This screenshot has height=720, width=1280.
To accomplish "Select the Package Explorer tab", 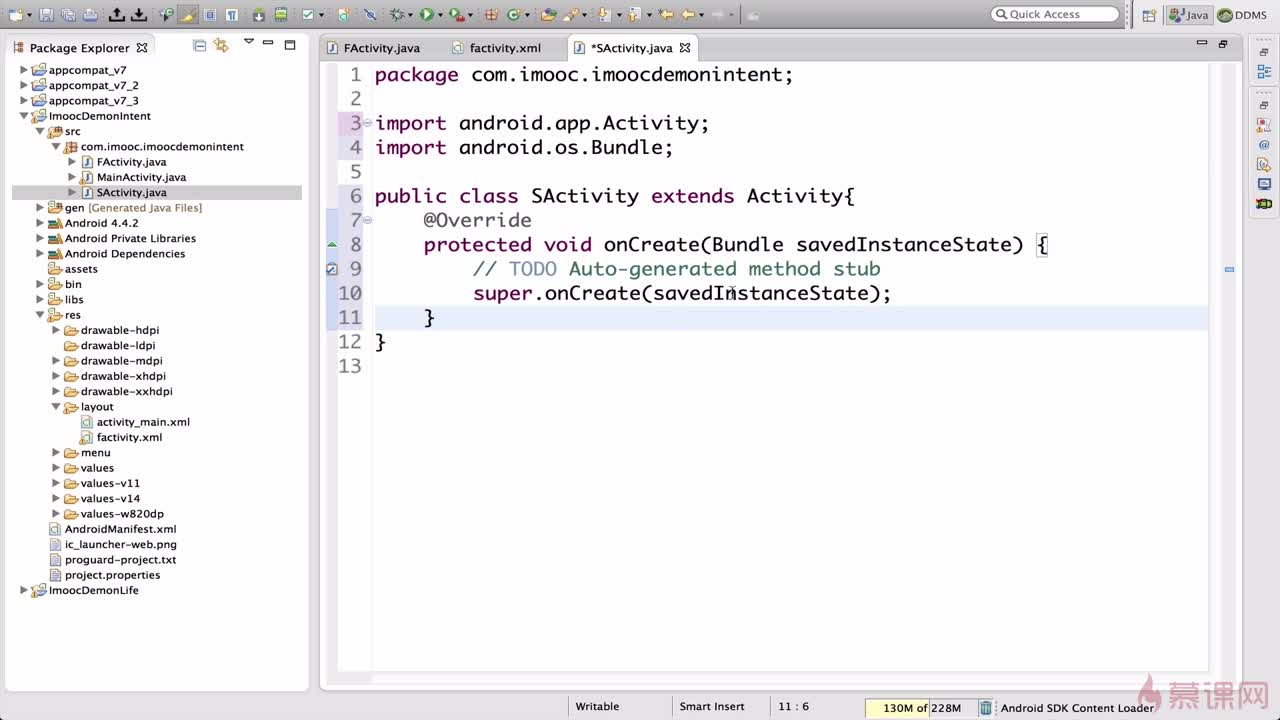I will click(x=79, y=47).
